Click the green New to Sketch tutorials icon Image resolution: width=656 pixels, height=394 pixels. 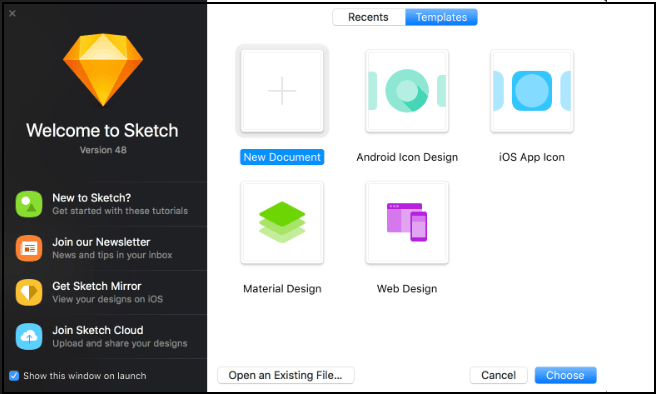click(x=29, y=204)
